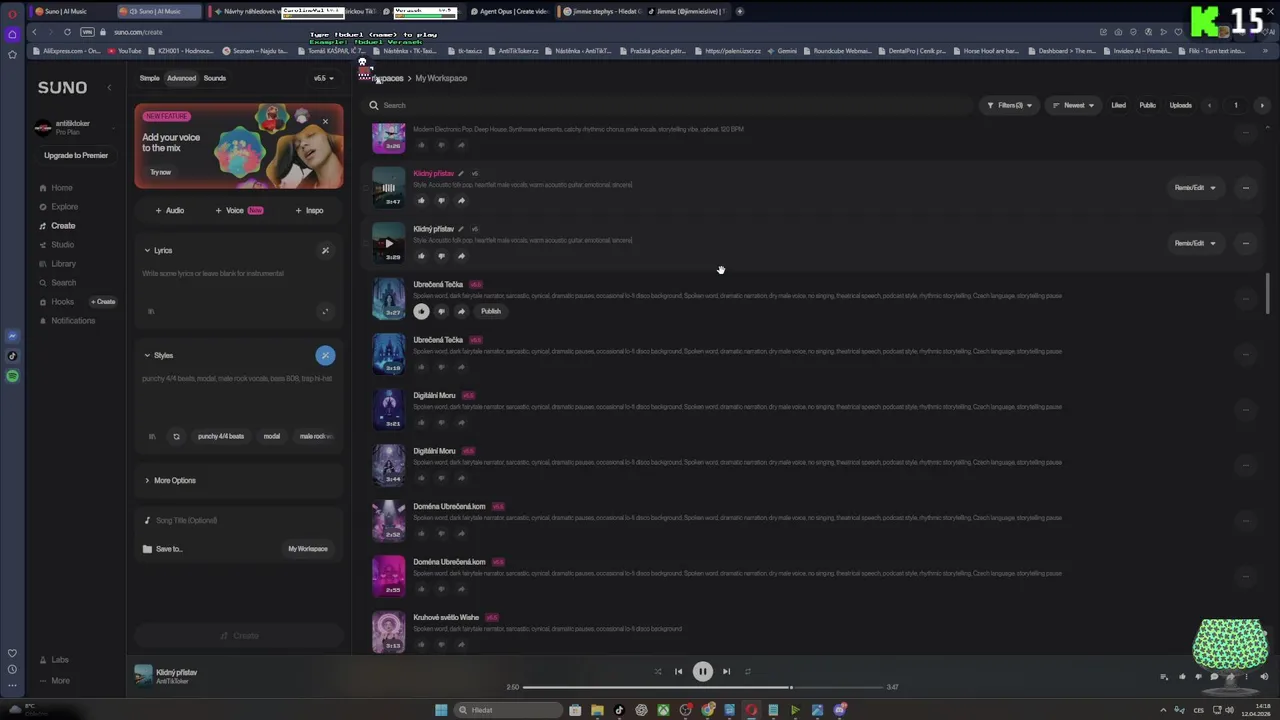The image size is (1280, 720).
Task: Open the play queue icon in player
Action: click(1164, 677)
